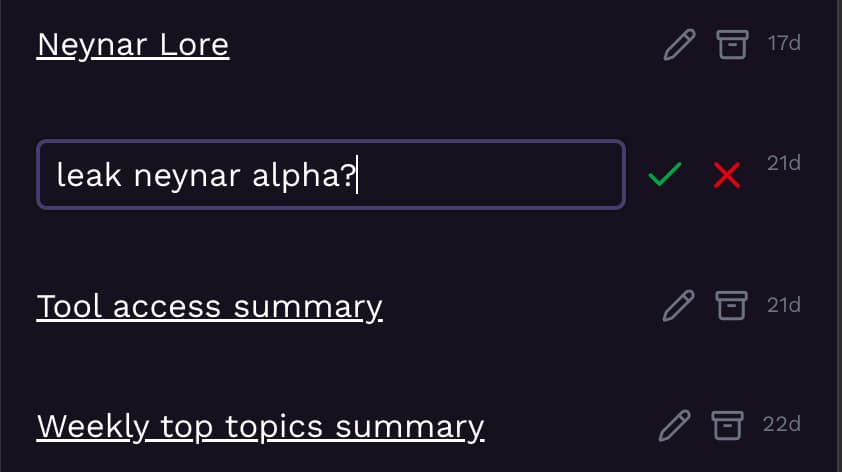The height and width of the screenshot is (472, 842).
Task: Open Weekly top topics summary
Action: pos(260,426)
